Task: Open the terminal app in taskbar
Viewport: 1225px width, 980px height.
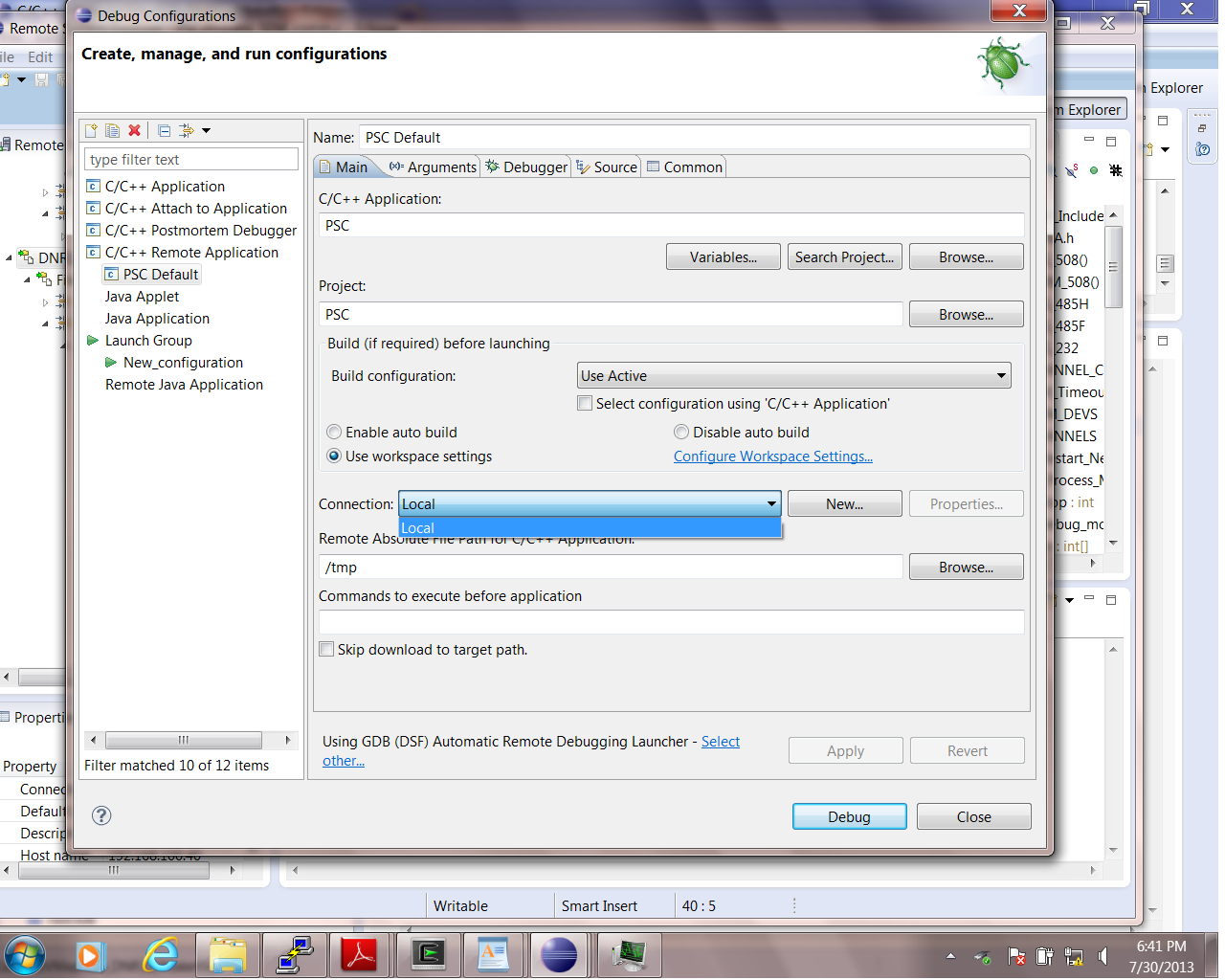Action: point(427,955)
